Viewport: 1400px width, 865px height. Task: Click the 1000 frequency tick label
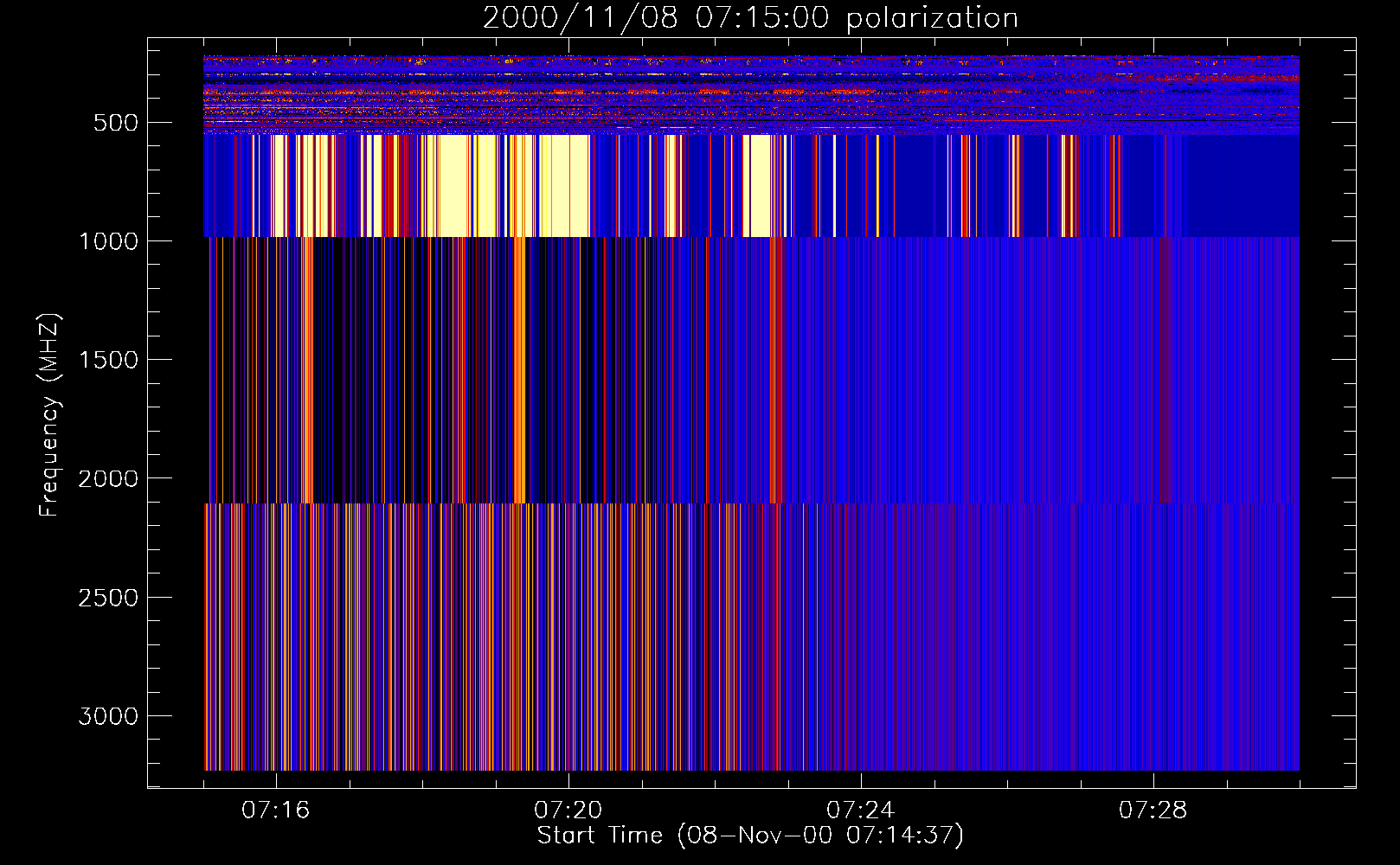108,241
